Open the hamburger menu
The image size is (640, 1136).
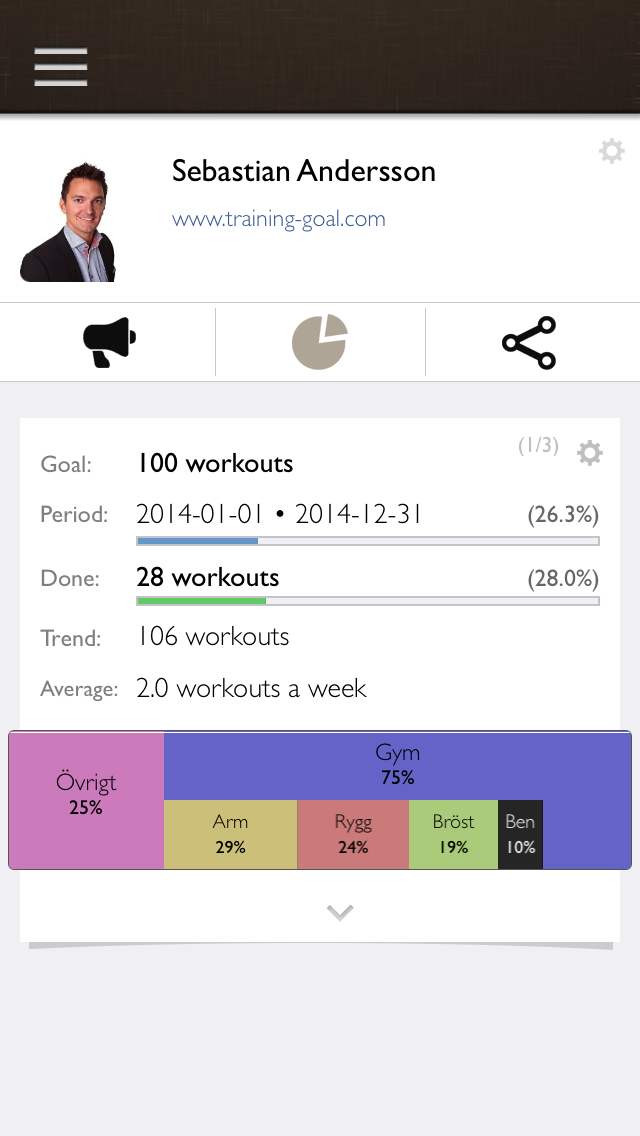61,67
